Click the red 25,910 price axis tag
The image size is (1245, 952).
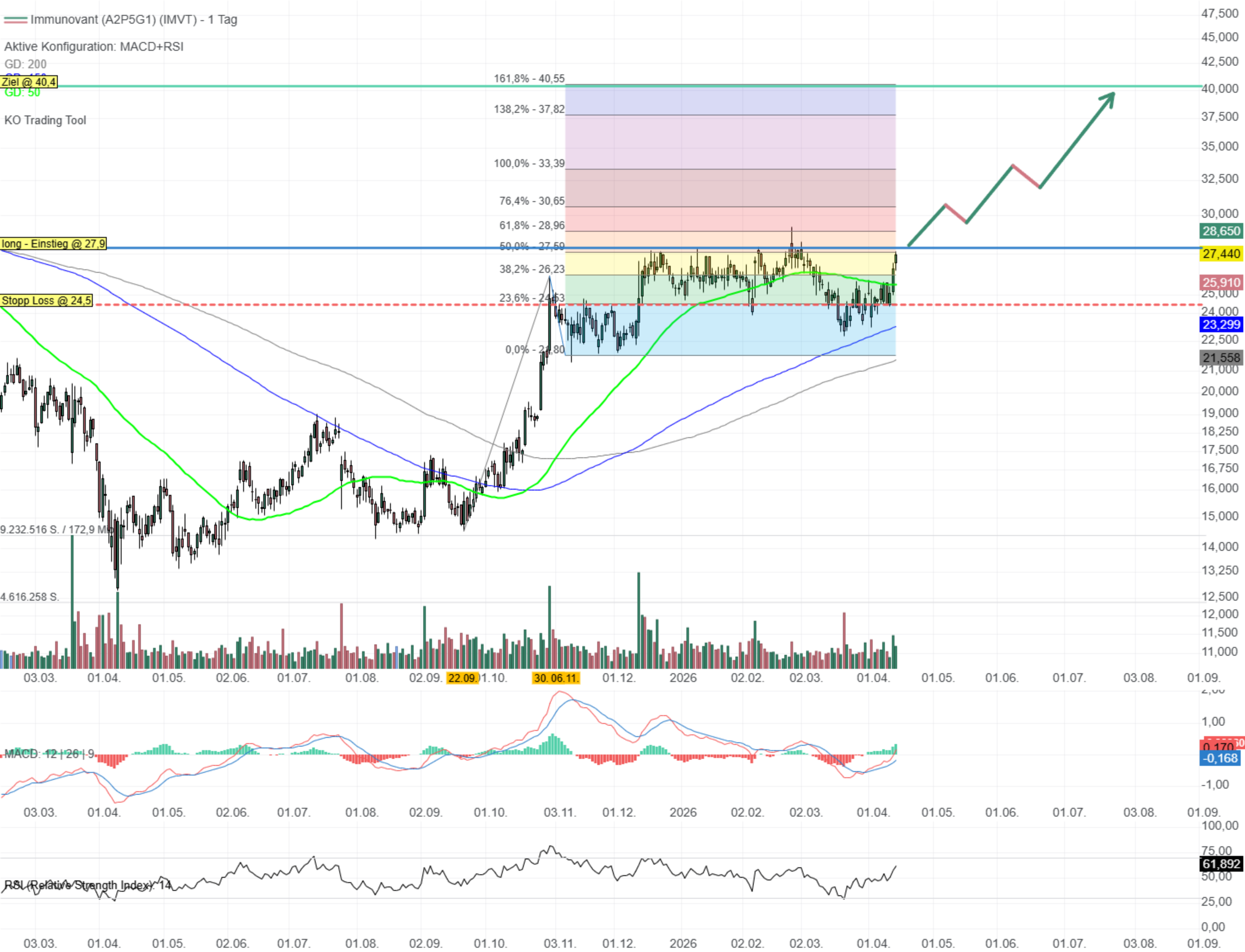tap(1221, 282)
